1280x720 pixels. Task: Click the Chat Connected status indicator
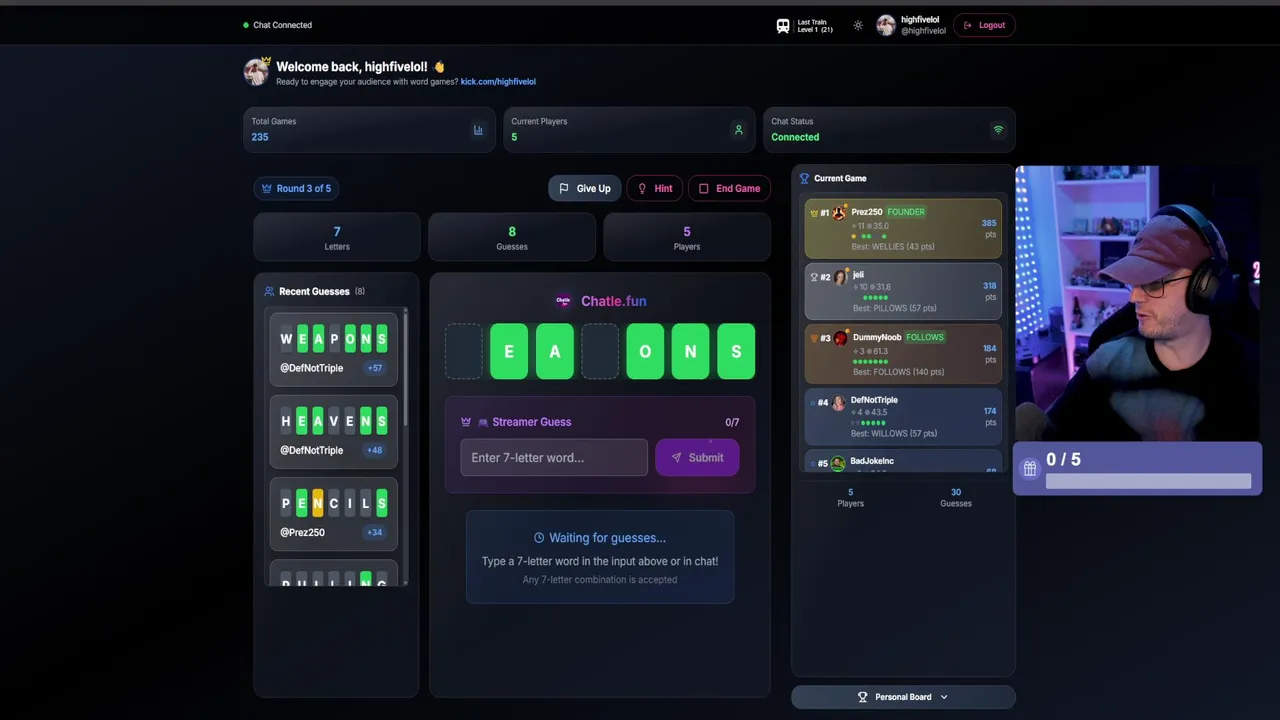click(278, 25)
